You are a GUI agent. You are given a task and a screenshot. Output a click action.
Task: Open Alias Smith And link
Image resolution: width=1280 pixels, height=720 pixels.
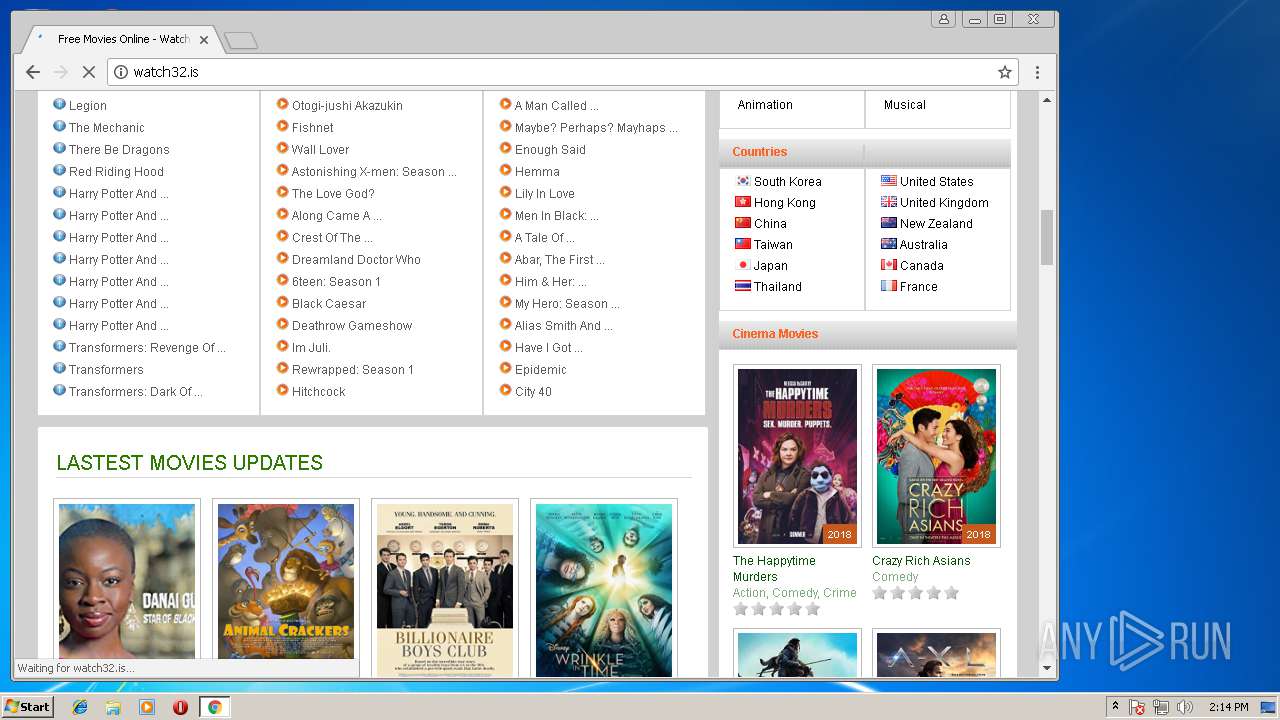click(x=564, y=326)
